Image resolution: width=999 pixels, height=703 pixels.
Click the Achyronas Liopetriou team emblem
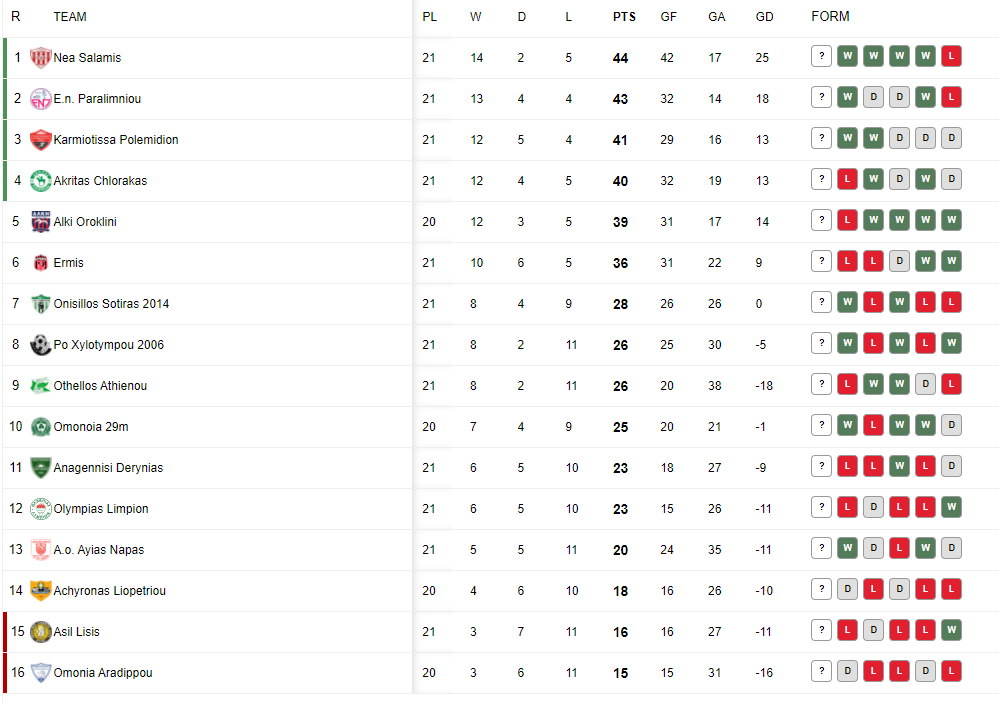click(41, 591)
